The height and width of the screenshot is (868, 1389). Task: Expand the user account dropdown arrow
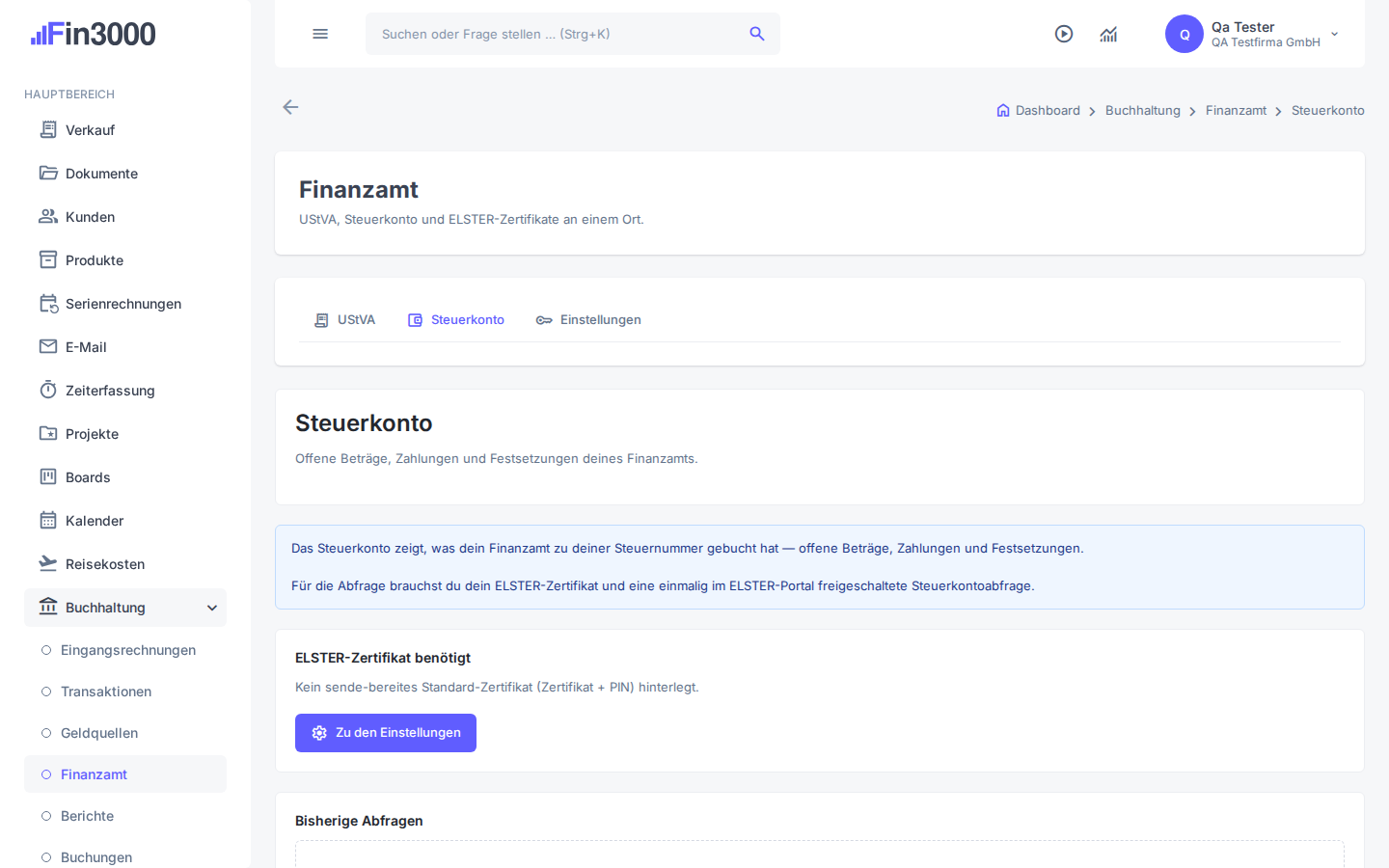pos(1335,34)
